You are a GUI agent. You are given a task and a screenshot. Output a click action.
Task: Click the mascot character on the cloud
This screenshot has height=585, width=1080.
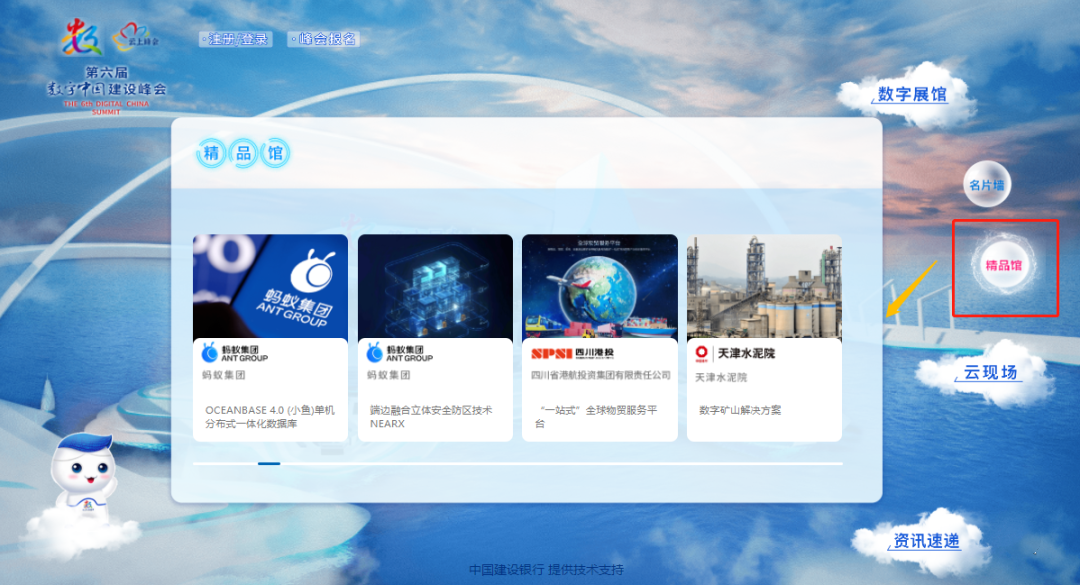click(x=83, y=473)
